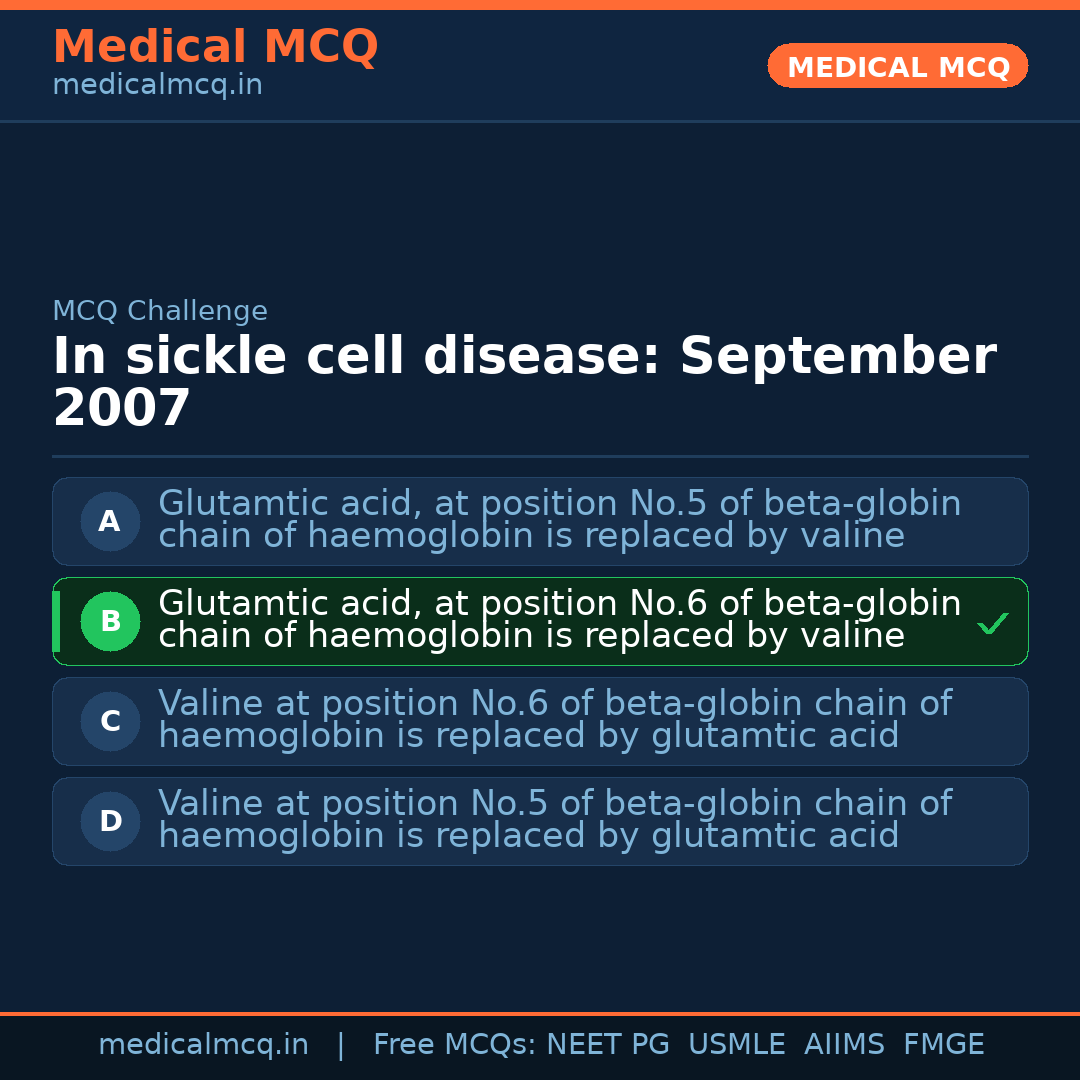Select option A answer text about position No.5
Screen dimensions: 1080x1080
pos(559,520)
